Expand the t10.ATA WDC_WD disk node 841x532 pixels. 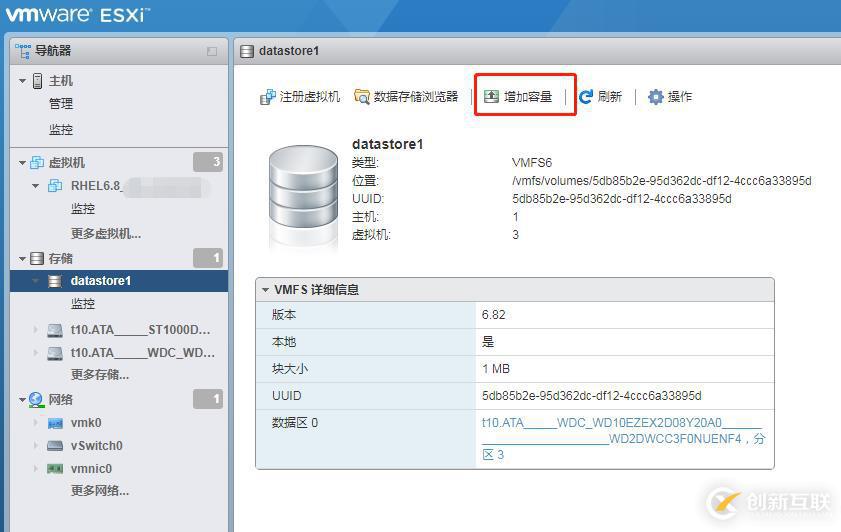(x=36, y=353)
